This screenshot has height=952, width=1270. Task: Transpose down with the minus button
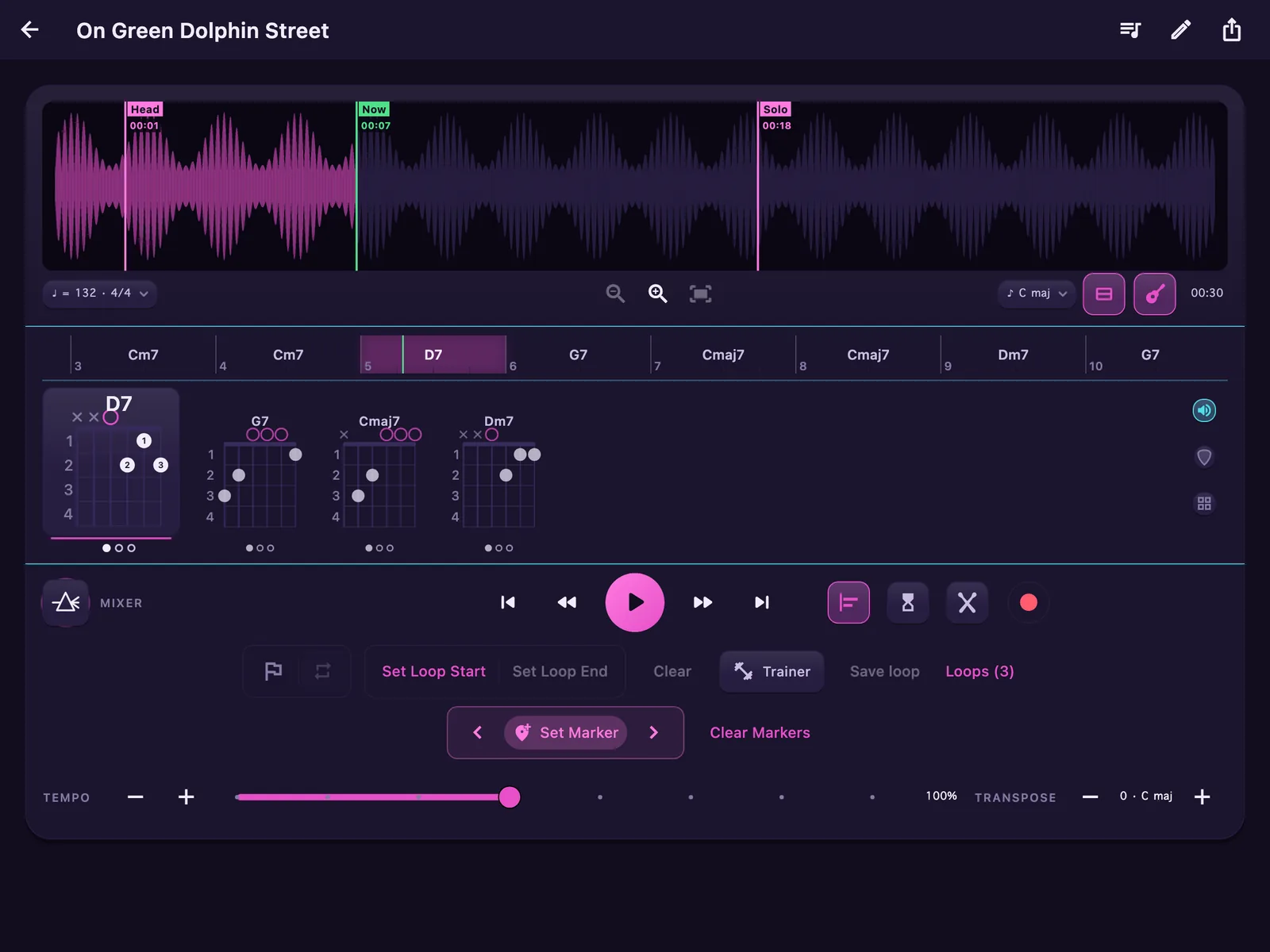pos(1091,797)
